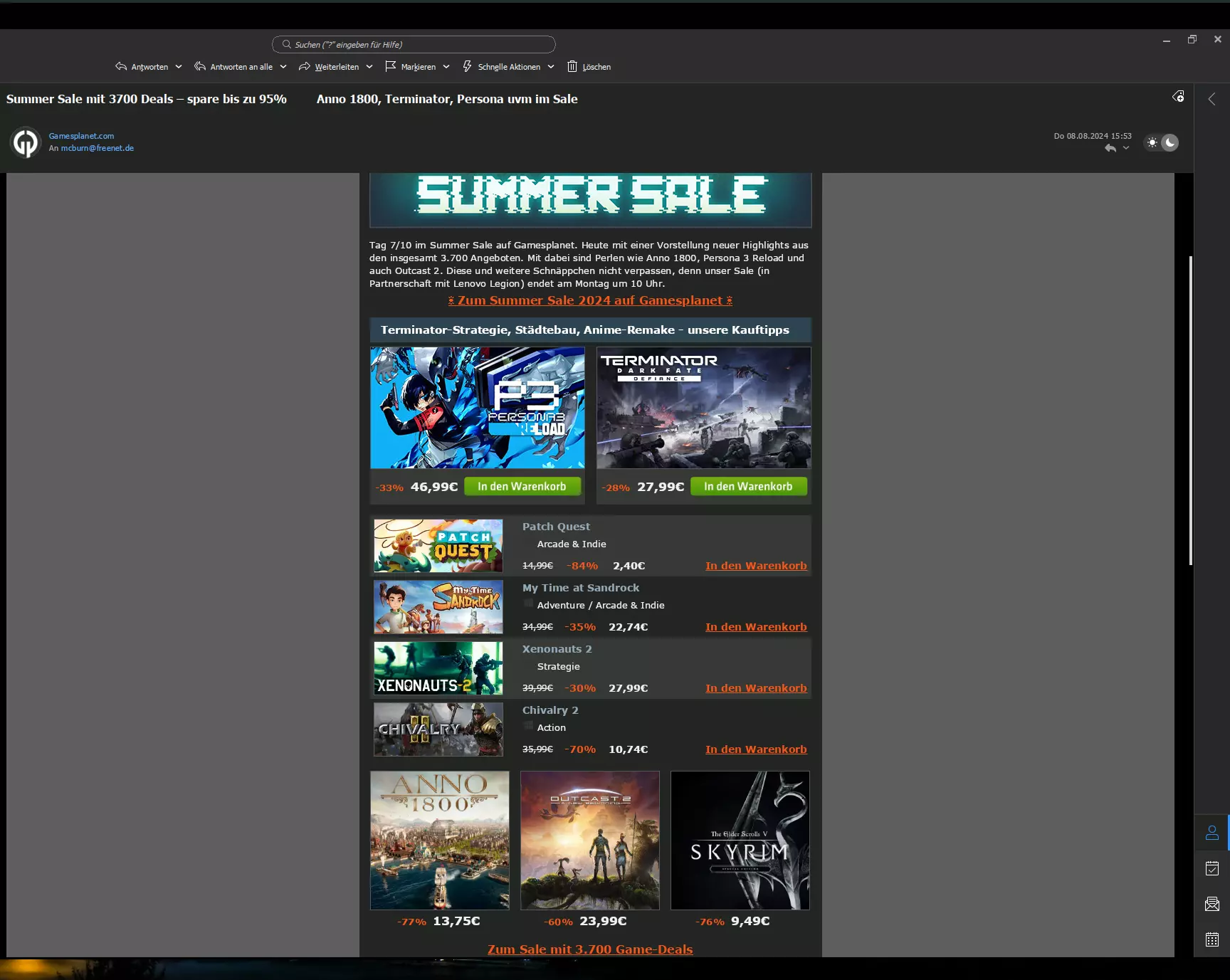
Task: Open the Xenonauts 2 title
Action: 557,649
